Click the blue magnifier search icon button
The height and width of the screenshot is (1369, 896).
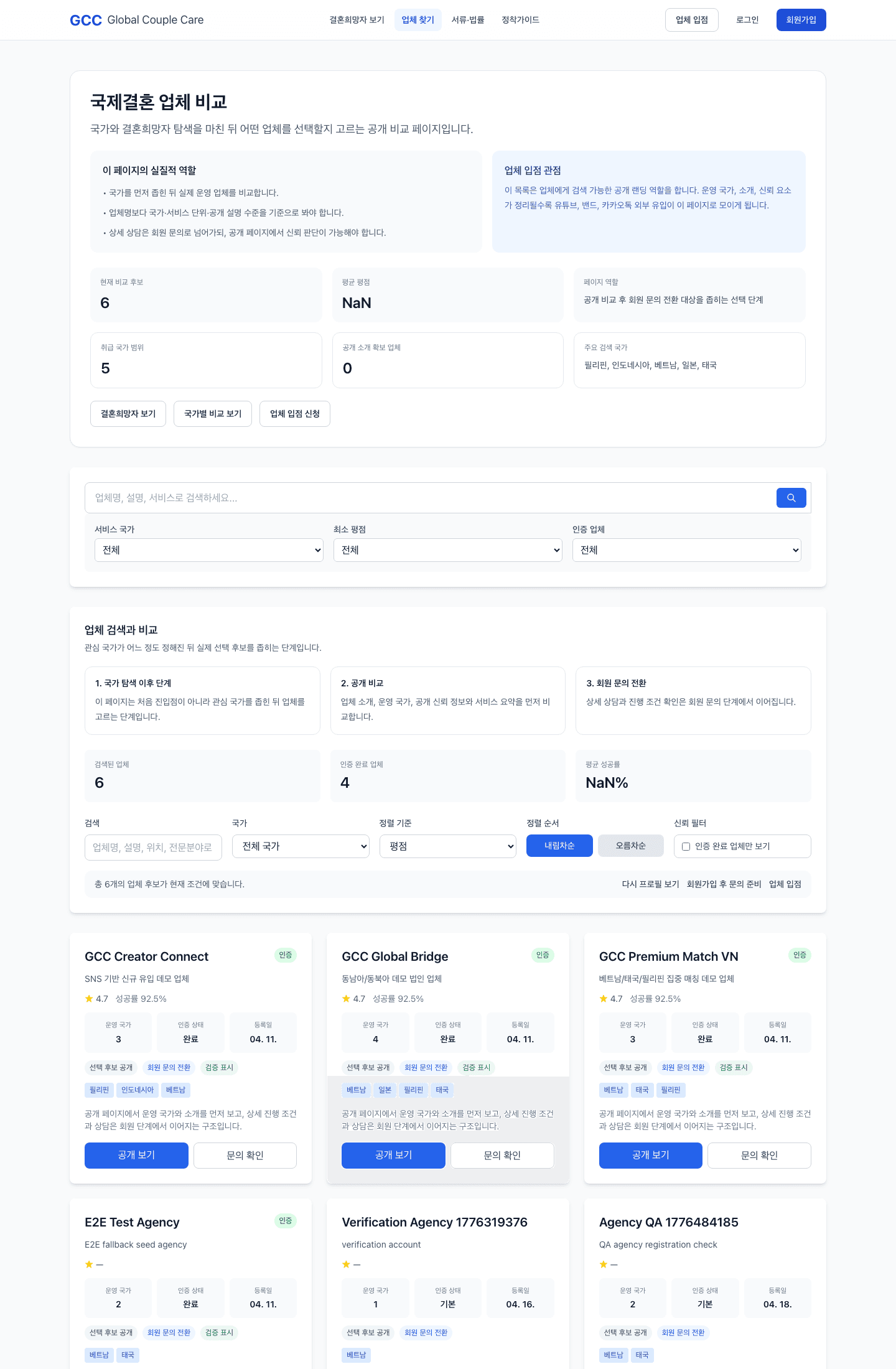coord(791,498)
